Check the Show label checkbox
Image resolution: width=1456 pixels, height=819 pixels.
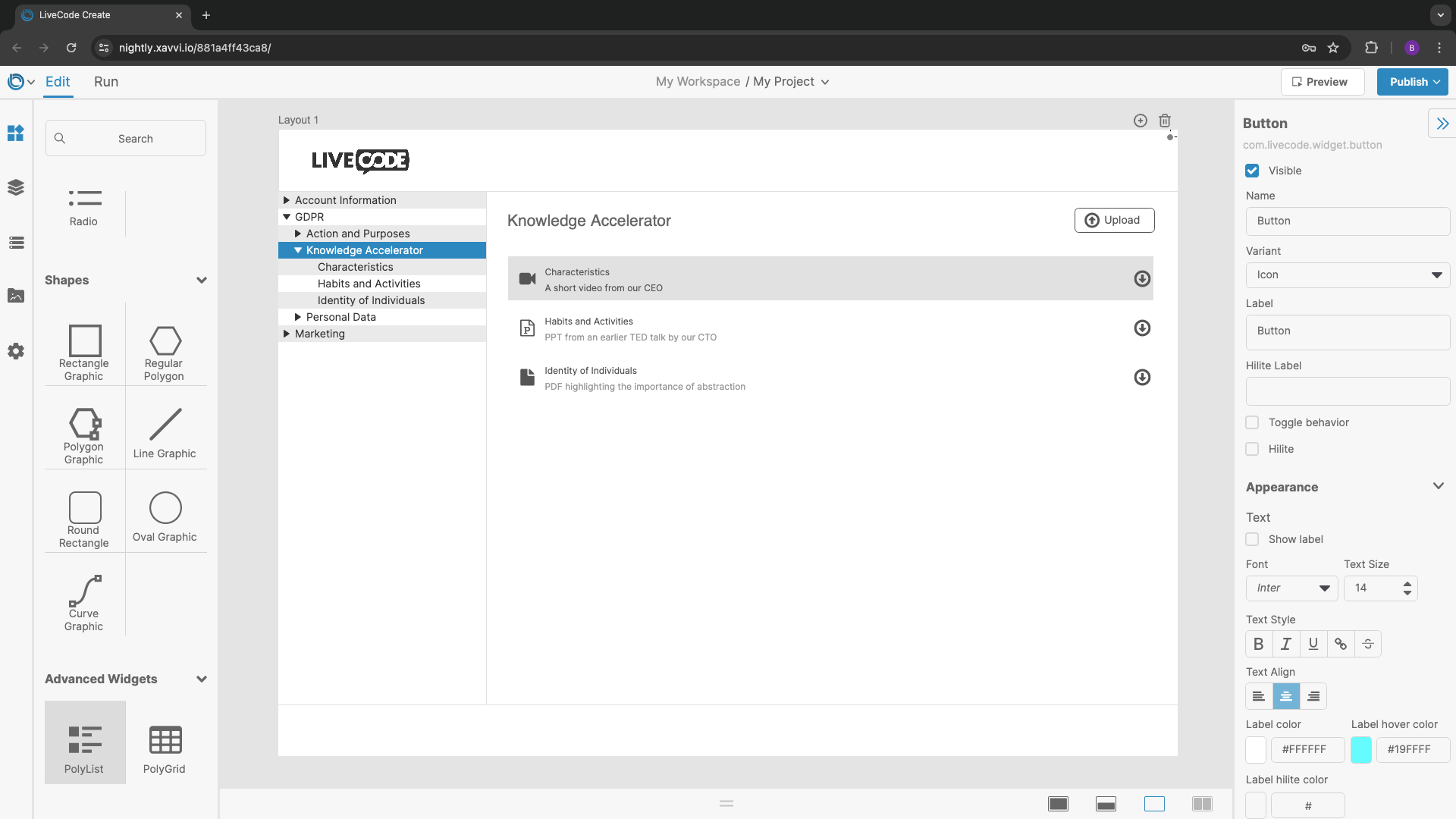point(1252,539)
